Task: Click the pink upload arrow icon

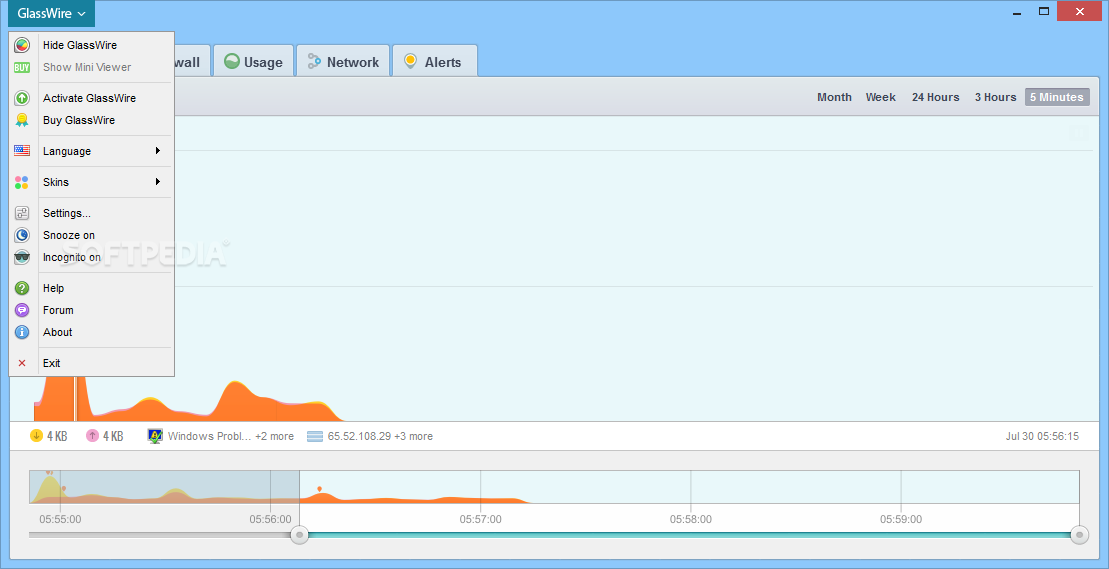Action: [x=92, y=436]
